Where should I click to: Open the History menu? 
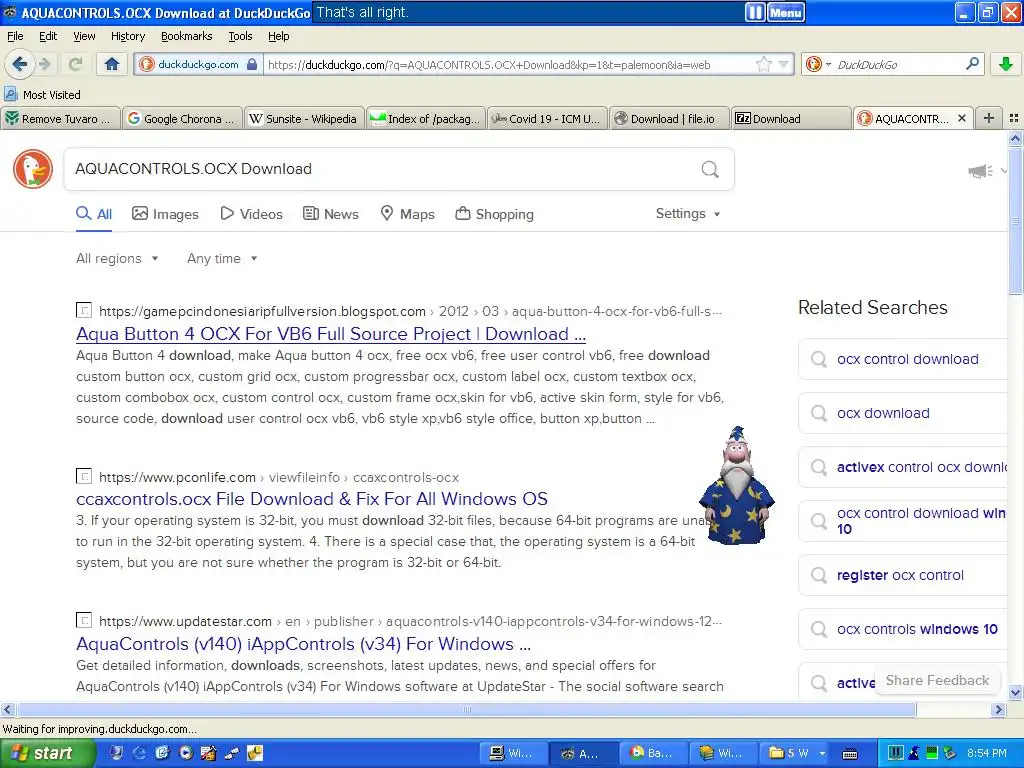click(127, 36)
